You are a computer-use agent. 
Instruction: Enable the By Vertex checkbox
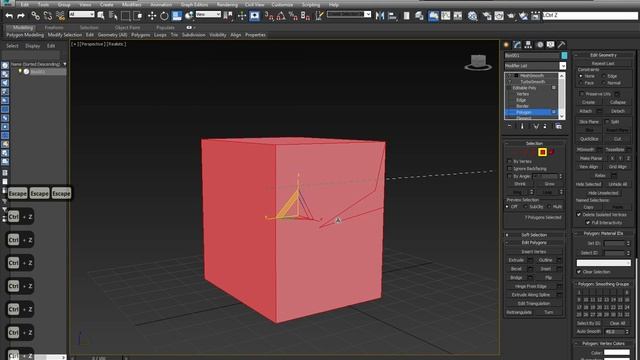click(509, 162)
